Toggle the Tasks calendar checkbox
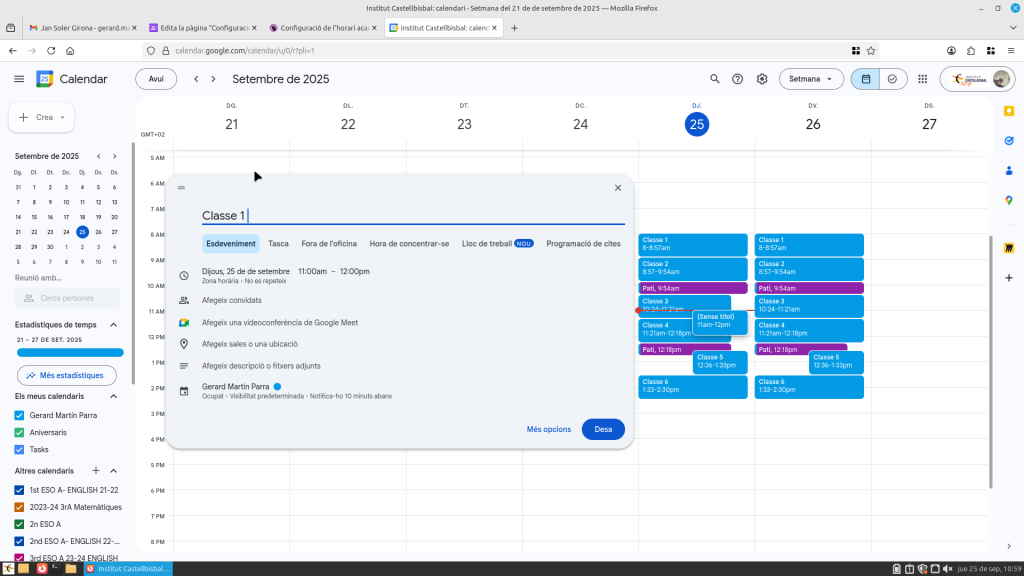This screenshot has height=576, width=1024. (20, 449)
